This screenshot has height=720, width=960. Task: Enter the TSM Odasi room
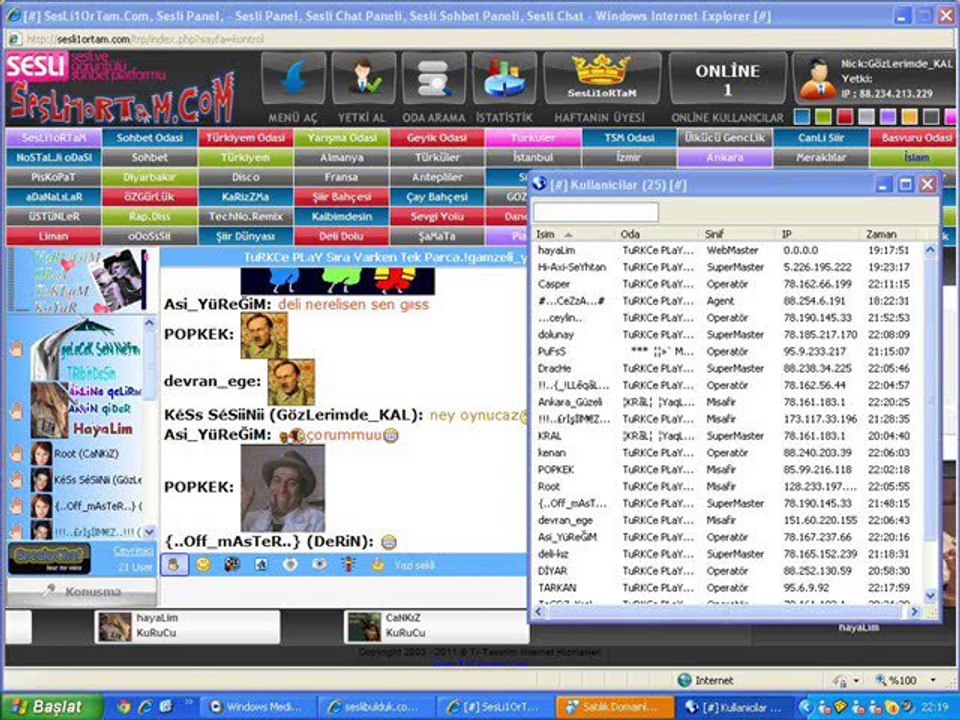click(629, 138)
